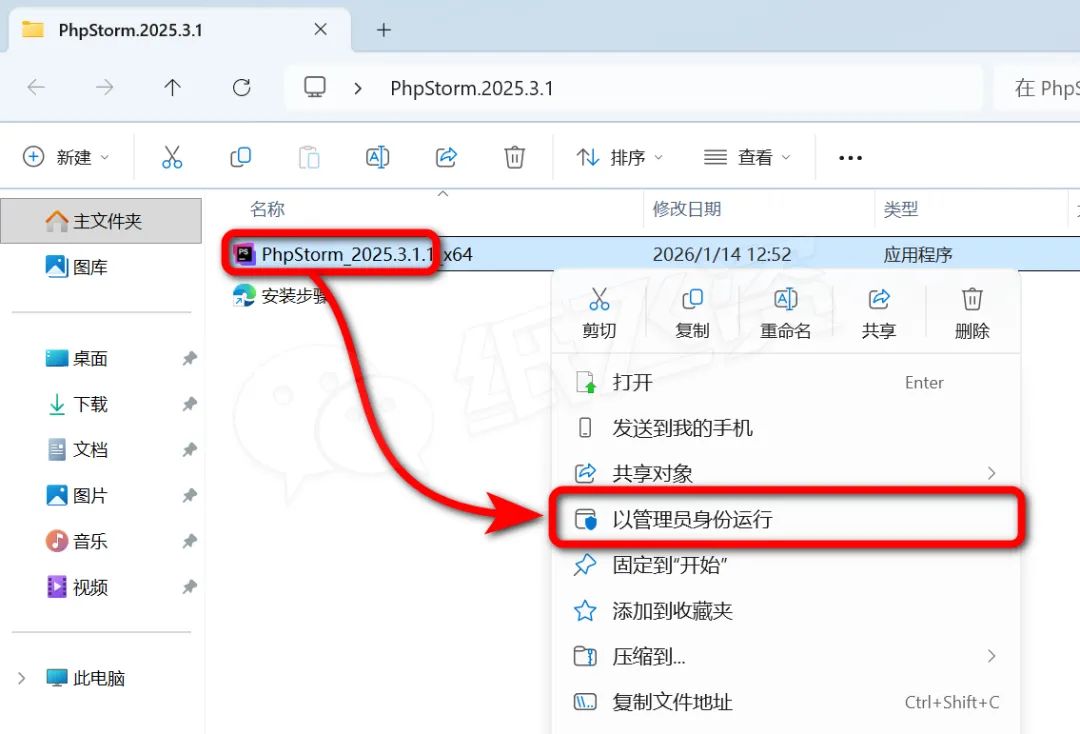Open the three-dots more options menu
1080x734 pixels.
[850, 158]
